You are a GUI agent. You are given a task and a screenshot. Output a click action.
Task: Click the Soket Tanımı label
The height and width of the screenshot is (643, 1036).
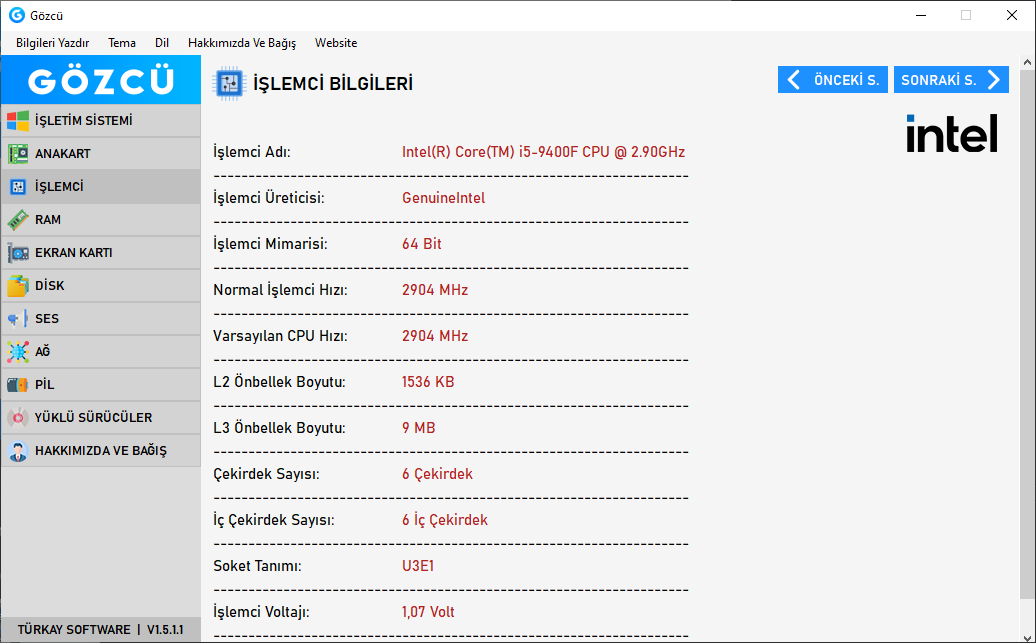[x=257, y=566]
